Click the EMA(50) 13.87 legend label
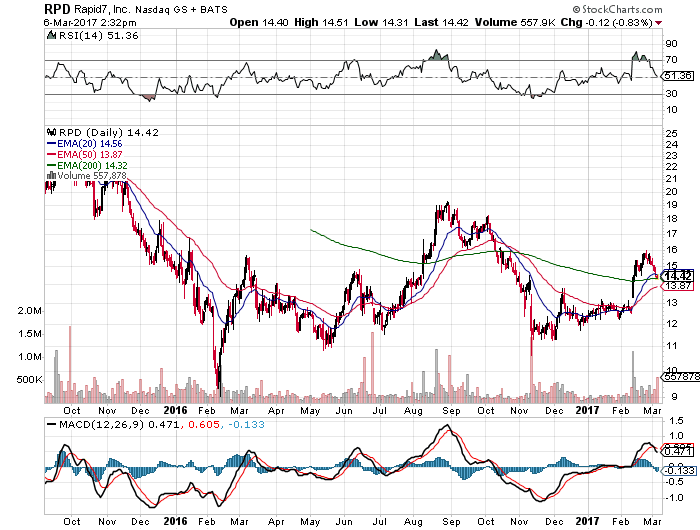The image size is (700, 530). click(x=89, y=154)
